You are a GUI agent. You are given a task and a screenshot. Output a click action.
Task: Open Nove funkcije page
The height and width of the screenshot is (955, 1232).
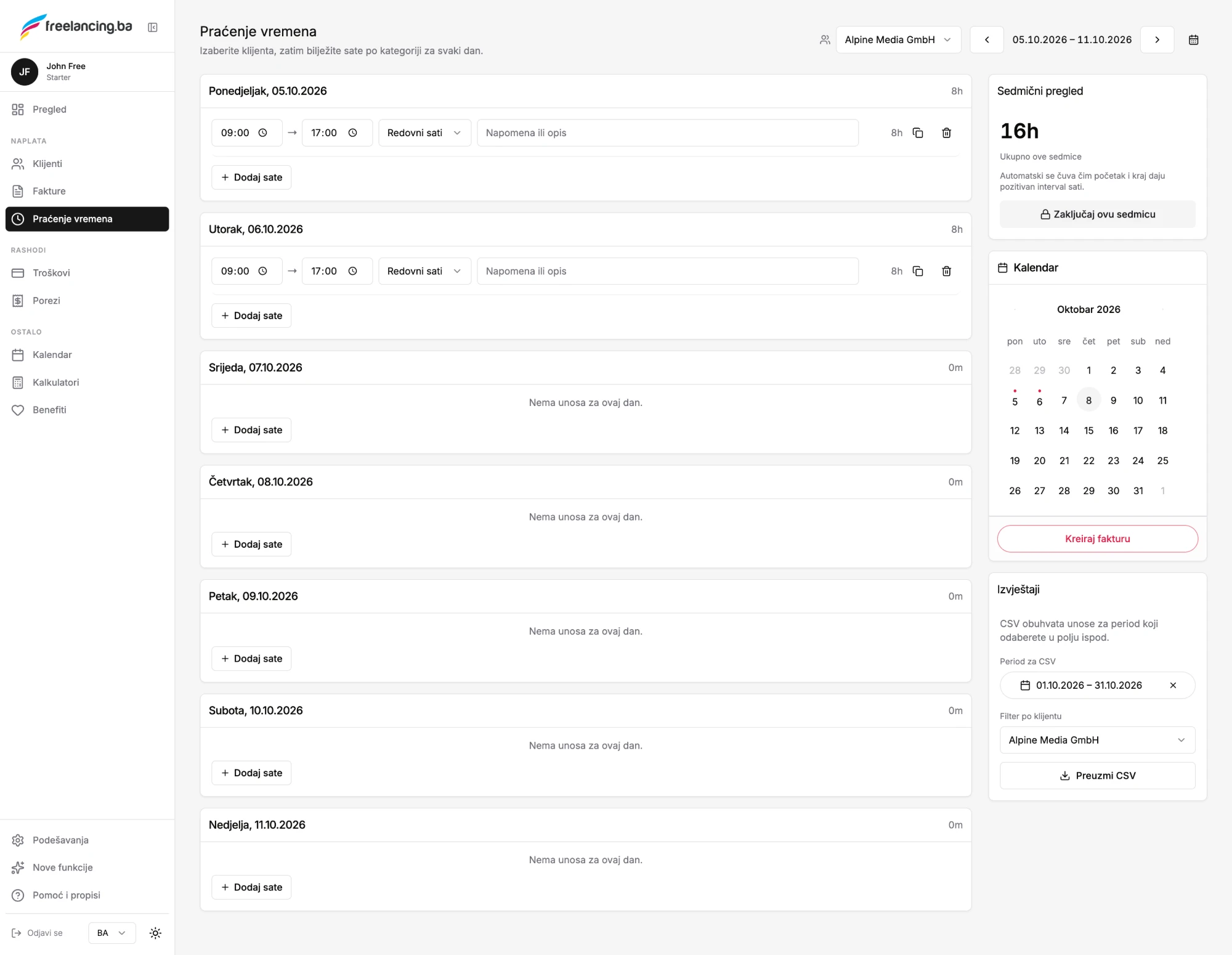(87, 868)
